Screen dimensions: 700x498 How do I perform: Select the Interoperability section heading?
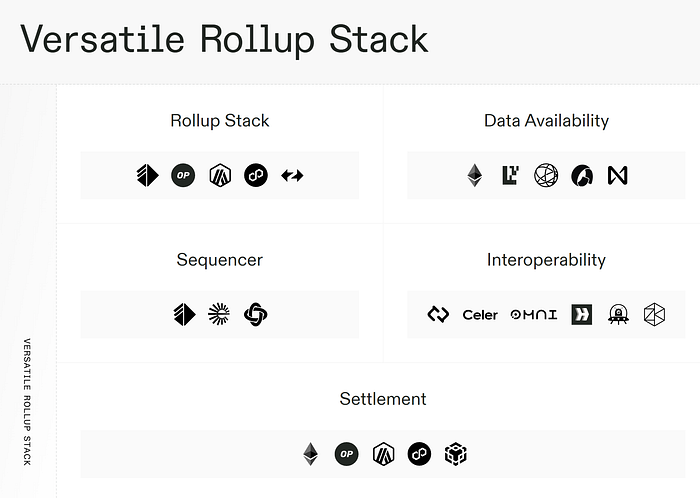click(546, 260)
